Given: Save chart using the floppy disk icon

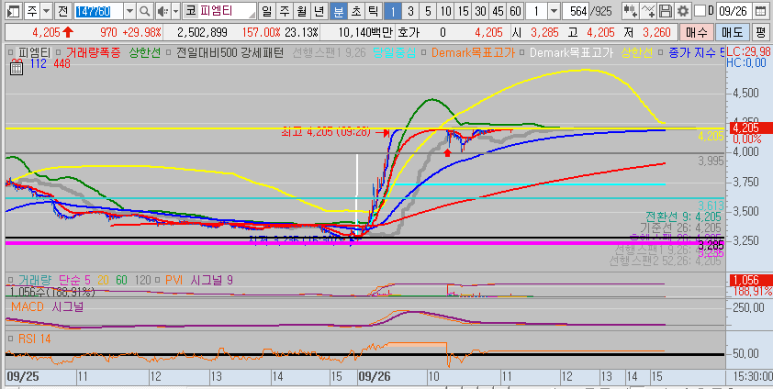Looking at the screenshot, I should pyautogui.click(x=666, y=11).
